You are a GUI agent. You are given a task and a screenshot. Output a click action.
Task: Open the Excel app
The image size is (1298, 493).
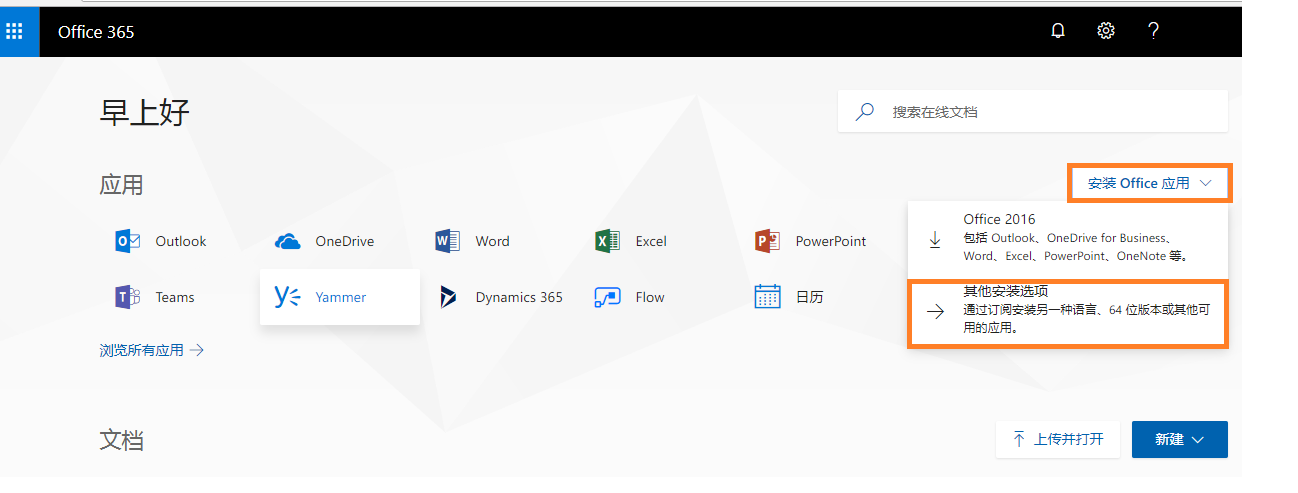tap(632, 241)
